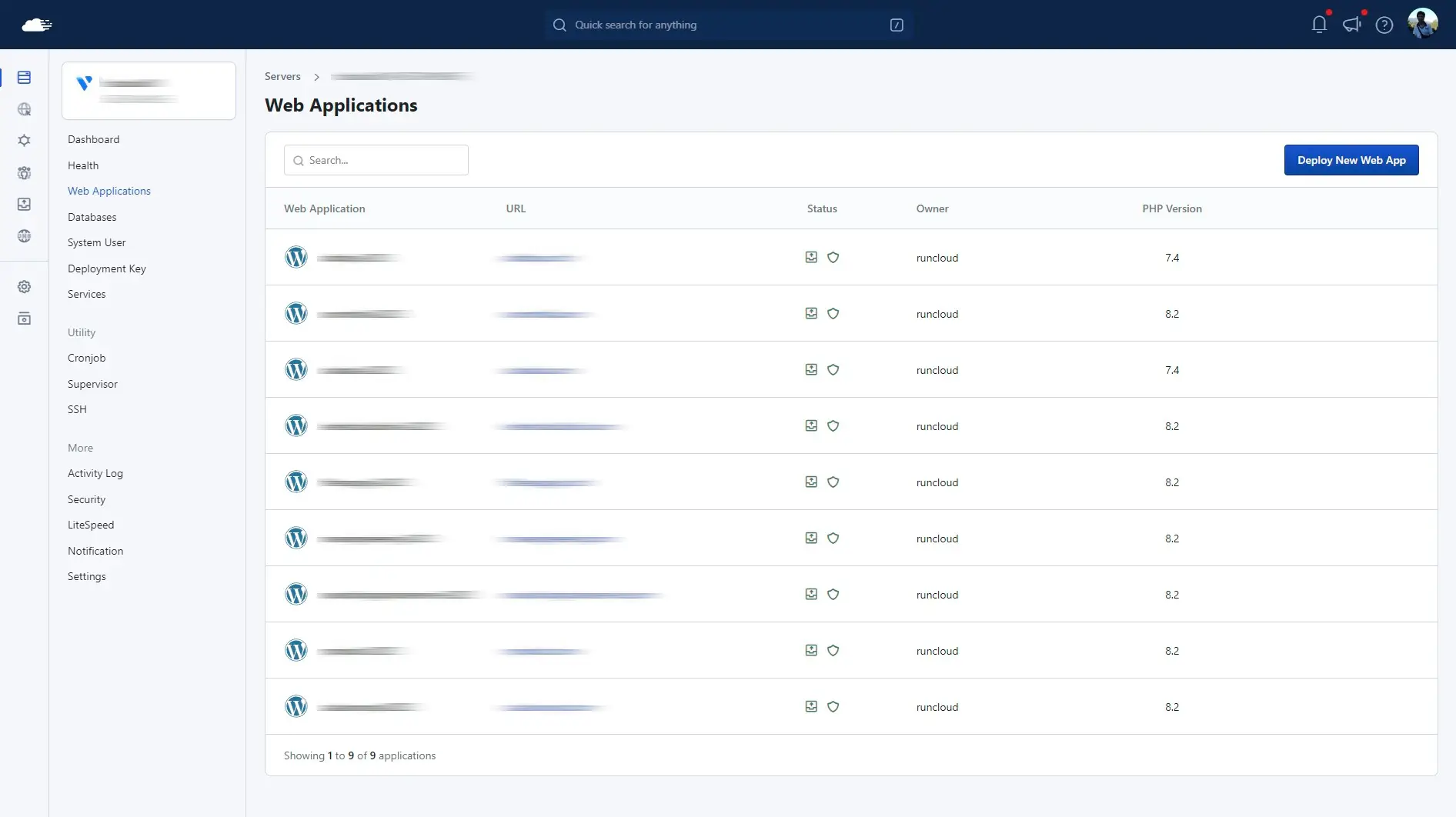Go to the Cronjob page
Screen dimensions: 1456x817
click(86, 358)
